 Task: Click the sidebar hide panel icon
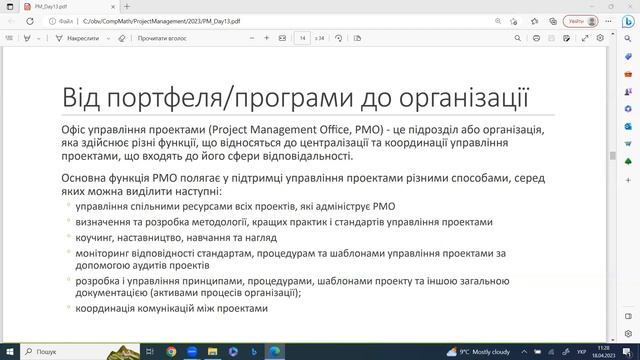(x=628, y=316)
